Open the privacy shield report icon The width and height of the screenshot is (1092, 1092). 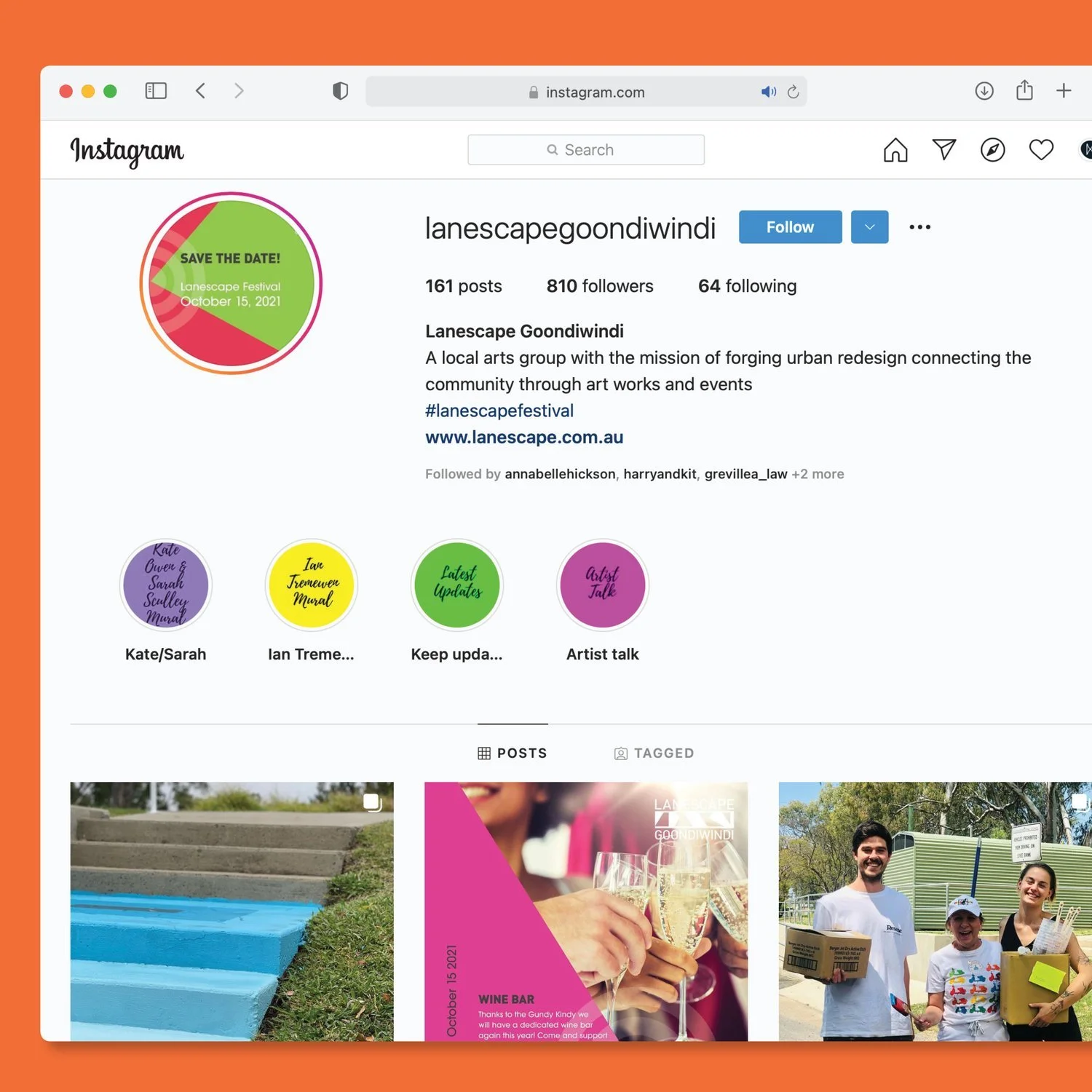[340, 91]
